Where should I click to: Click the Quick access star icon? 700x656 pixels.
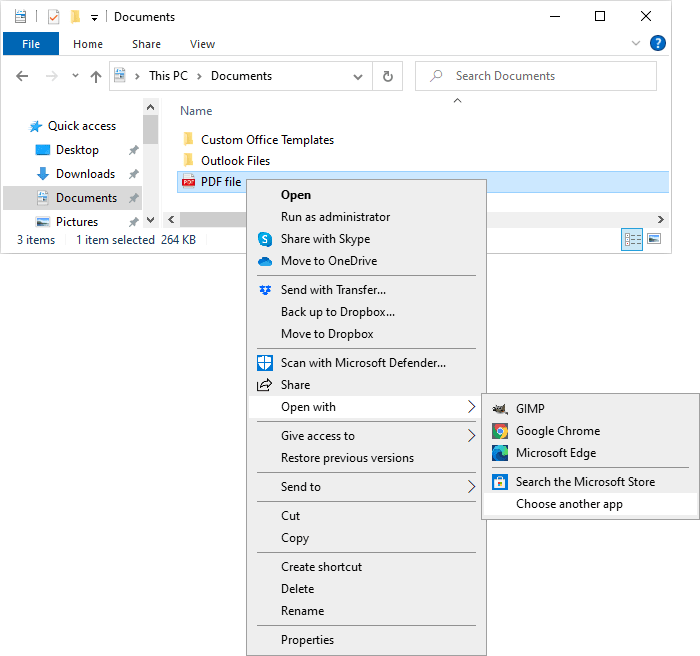click(x=36, y=126)
